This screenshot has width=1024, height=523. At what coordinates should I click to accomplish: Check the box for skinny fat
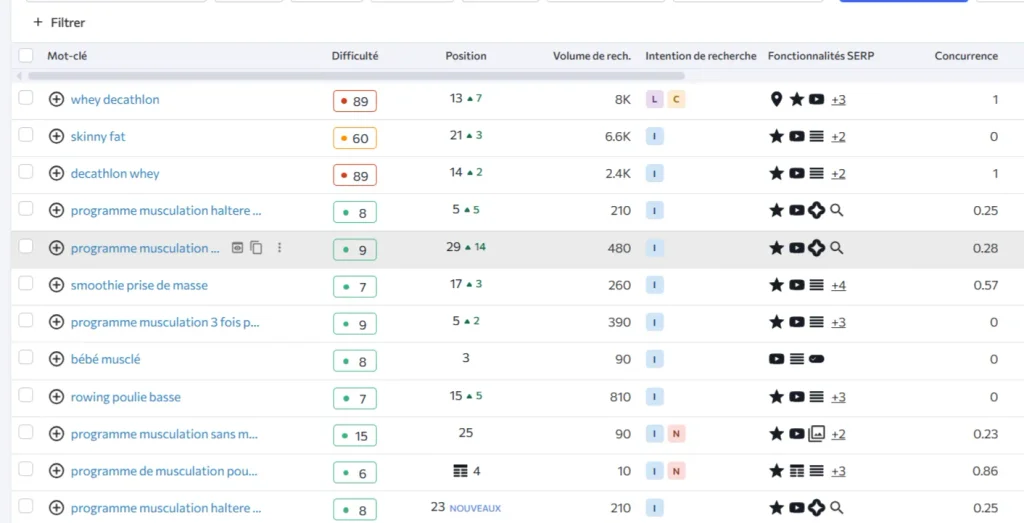tap(25, 135)
